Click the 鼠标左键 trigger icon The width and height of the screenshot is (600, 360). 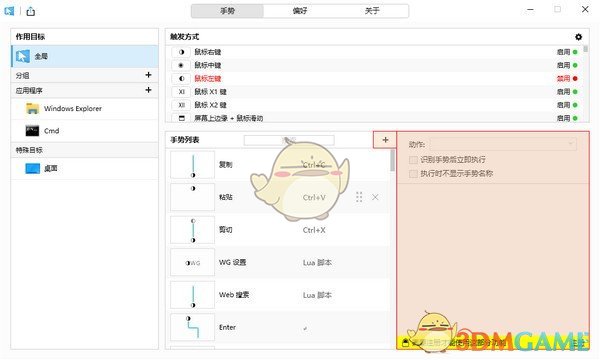click(181, 78)
